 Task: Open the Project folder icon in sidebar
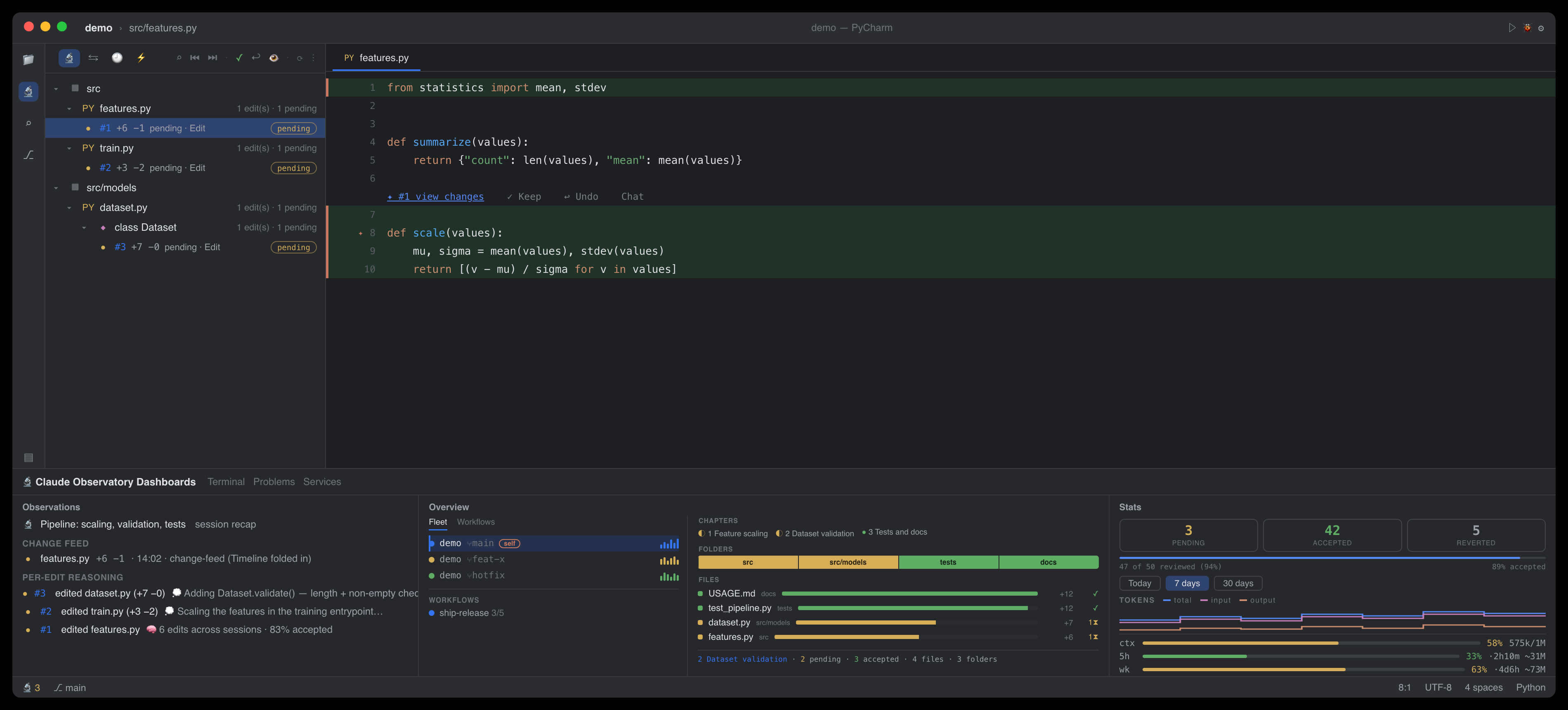coord(28,60)
